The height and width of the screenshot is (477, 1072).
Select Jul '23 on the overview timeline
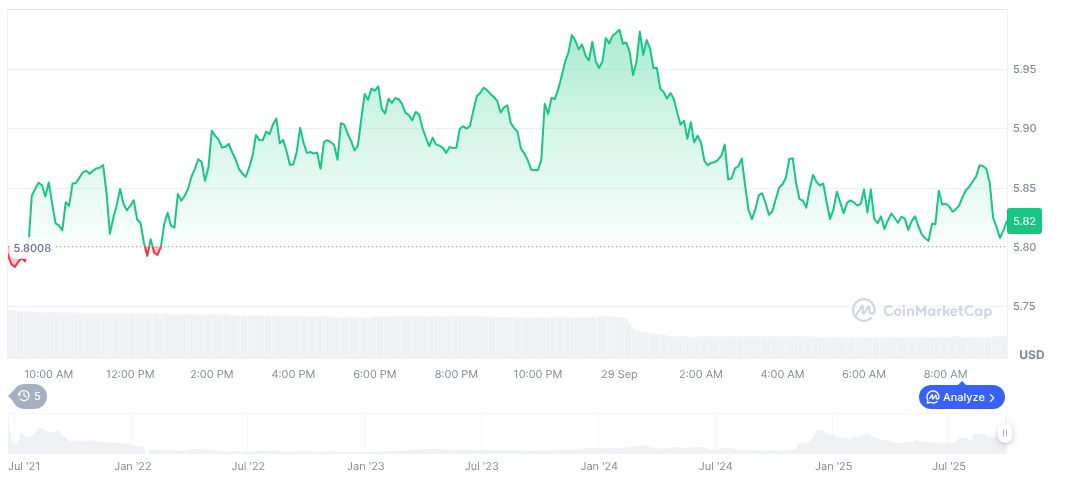click(x=483, y=466)
